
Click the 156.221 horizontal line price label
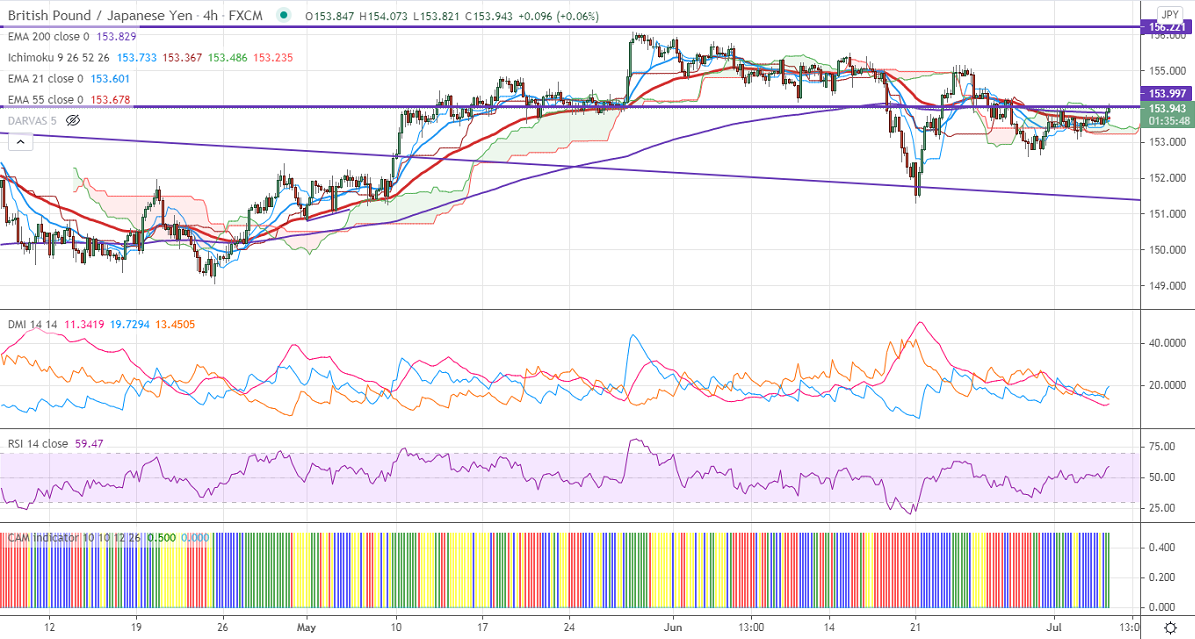tap(1167, 27)
